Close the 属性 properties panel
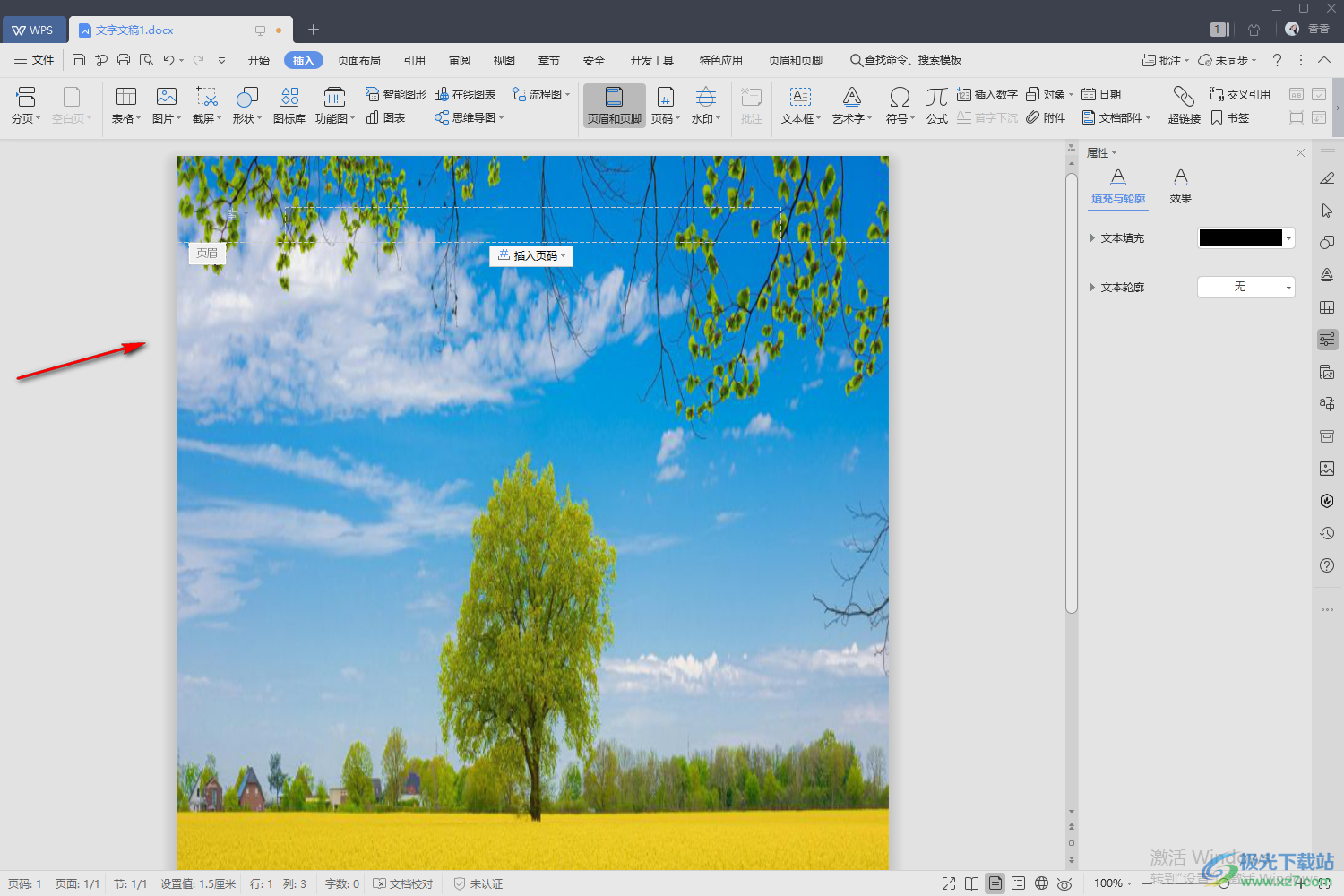This screenshot has height=896, width=1344. (1300, 153)
